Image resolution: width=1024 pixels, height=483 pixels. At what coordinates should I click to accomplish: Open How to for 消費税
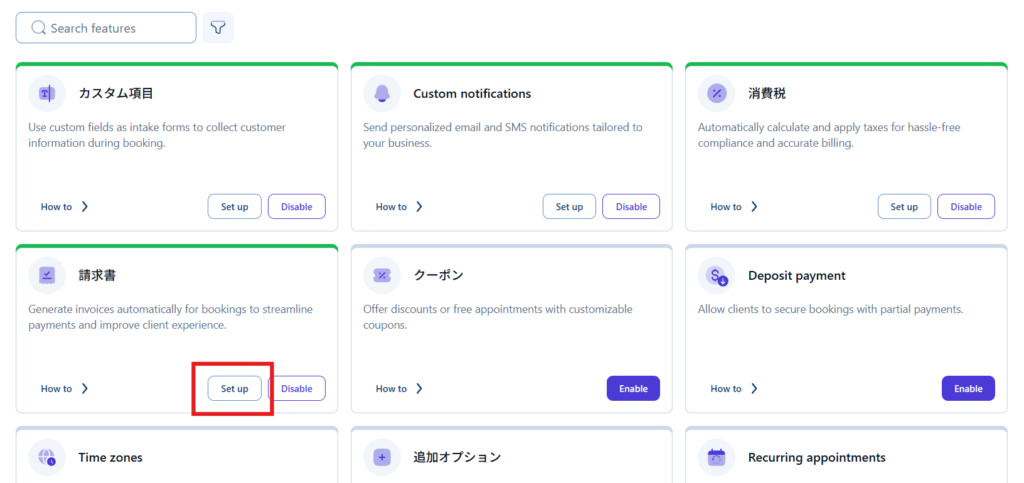point(734,207)
